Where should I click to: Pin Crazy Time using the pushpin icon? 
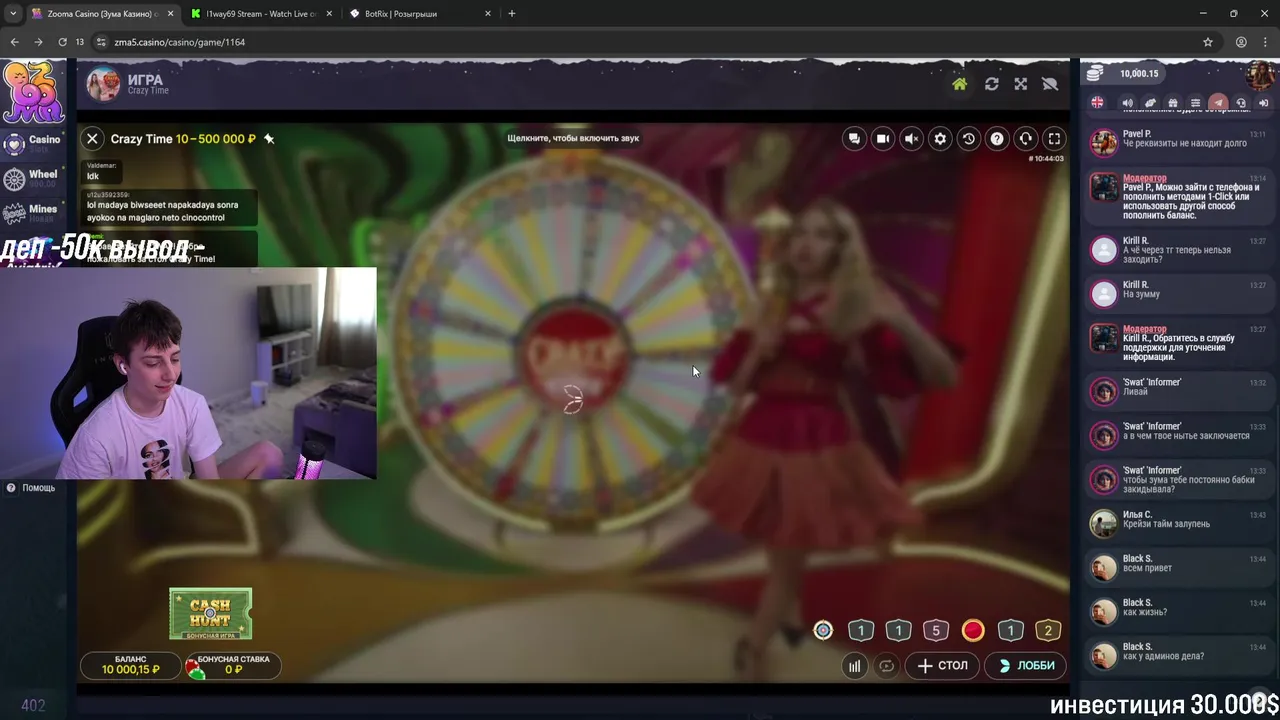pyautogui.click(x=269, y=139)
